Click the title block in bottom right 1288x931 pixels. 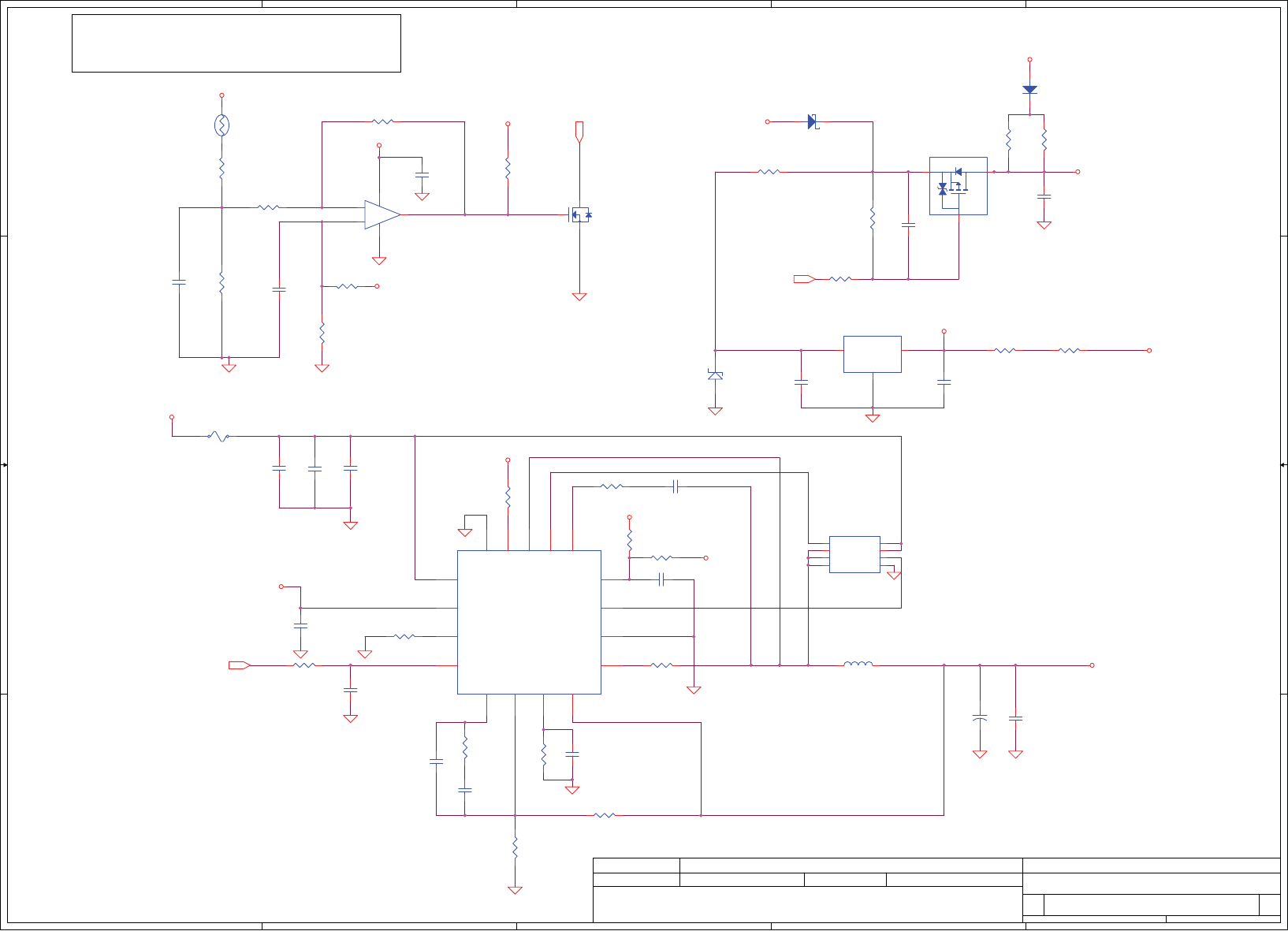point(936,890)
